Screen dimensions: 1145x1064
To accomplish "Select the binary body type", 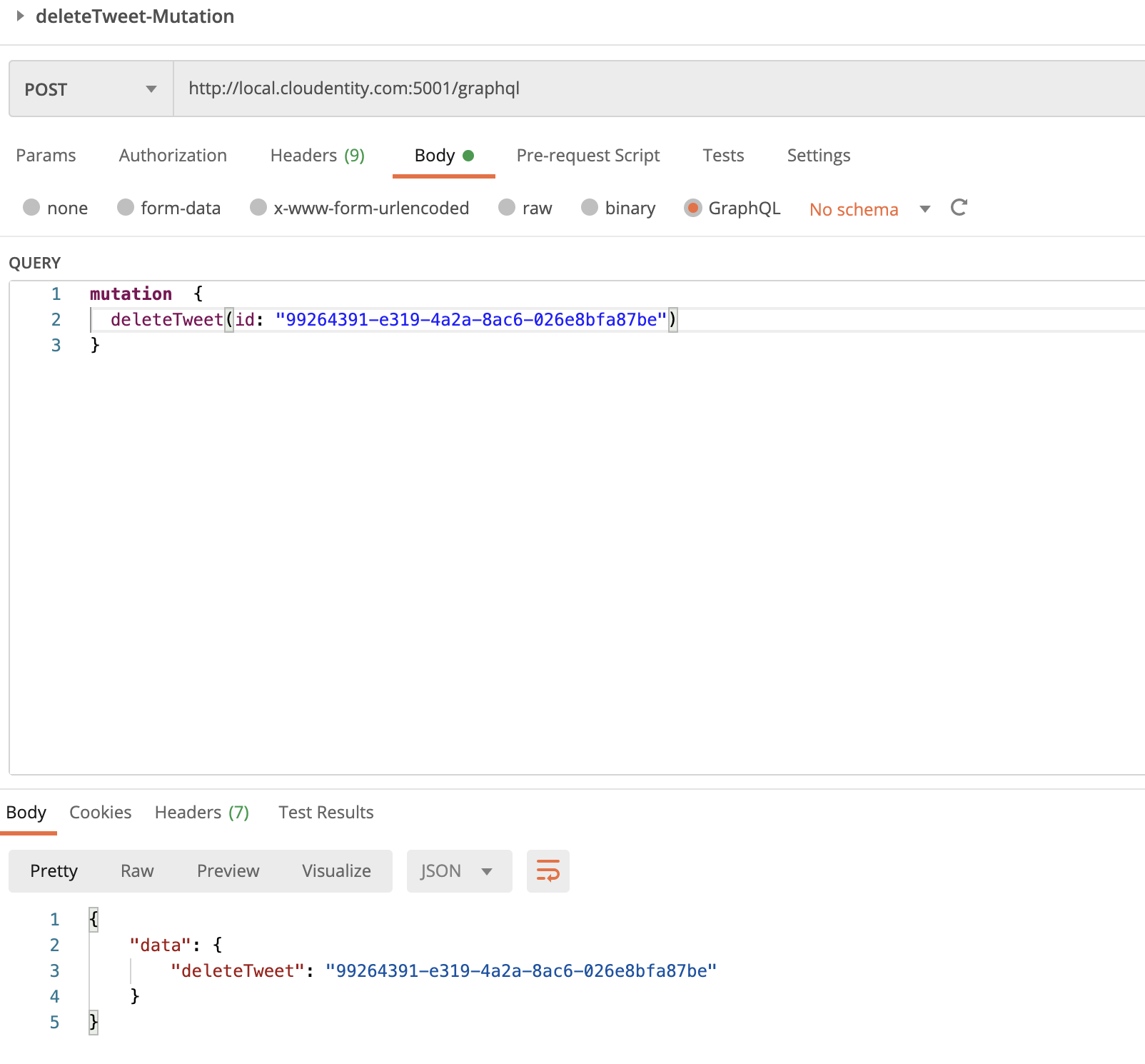I will 590,207.
